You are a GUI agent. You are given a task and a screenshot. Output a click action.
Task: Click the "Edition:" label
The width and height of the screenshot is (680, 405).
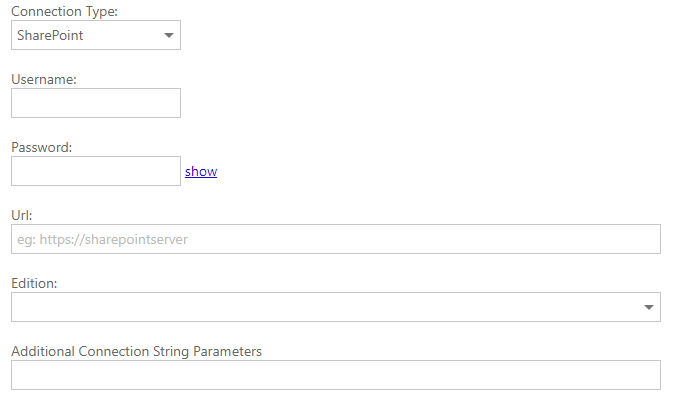34,283
